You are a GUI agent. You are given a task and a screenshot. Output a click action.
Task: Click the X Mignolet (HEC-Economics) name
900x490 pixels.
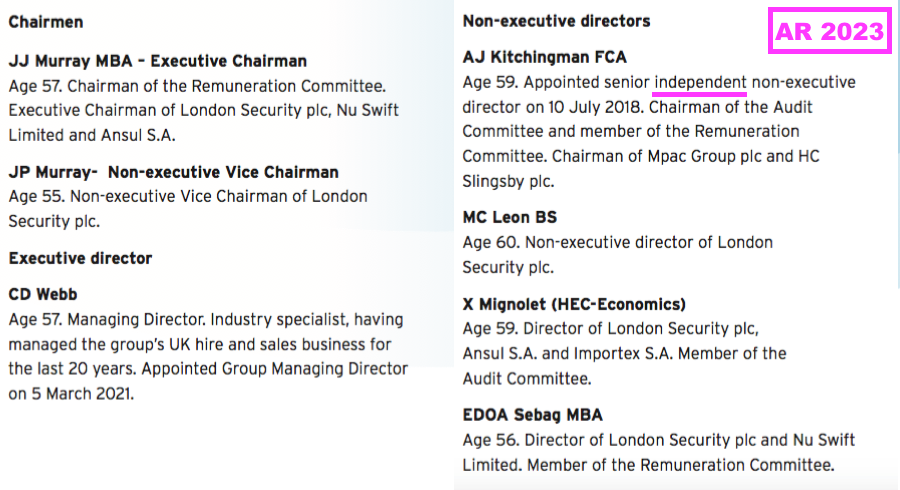(x=574, y=304)
